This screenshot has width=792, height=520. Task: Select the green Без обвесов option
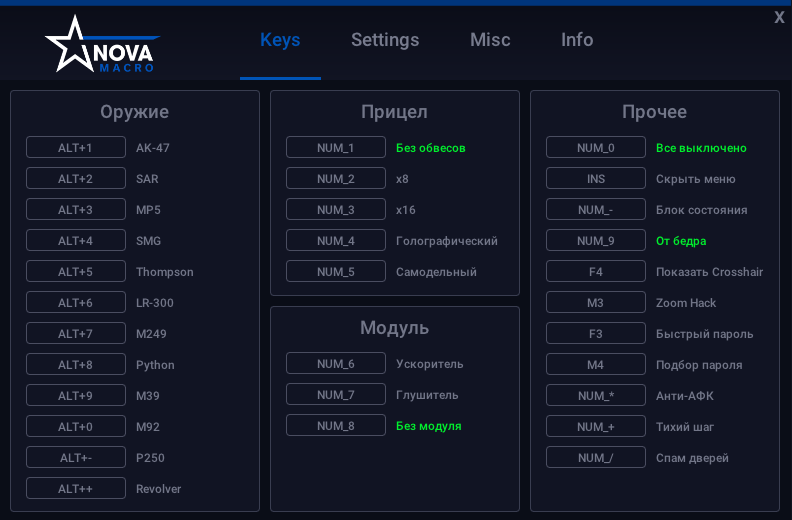(x=431, y=148)
